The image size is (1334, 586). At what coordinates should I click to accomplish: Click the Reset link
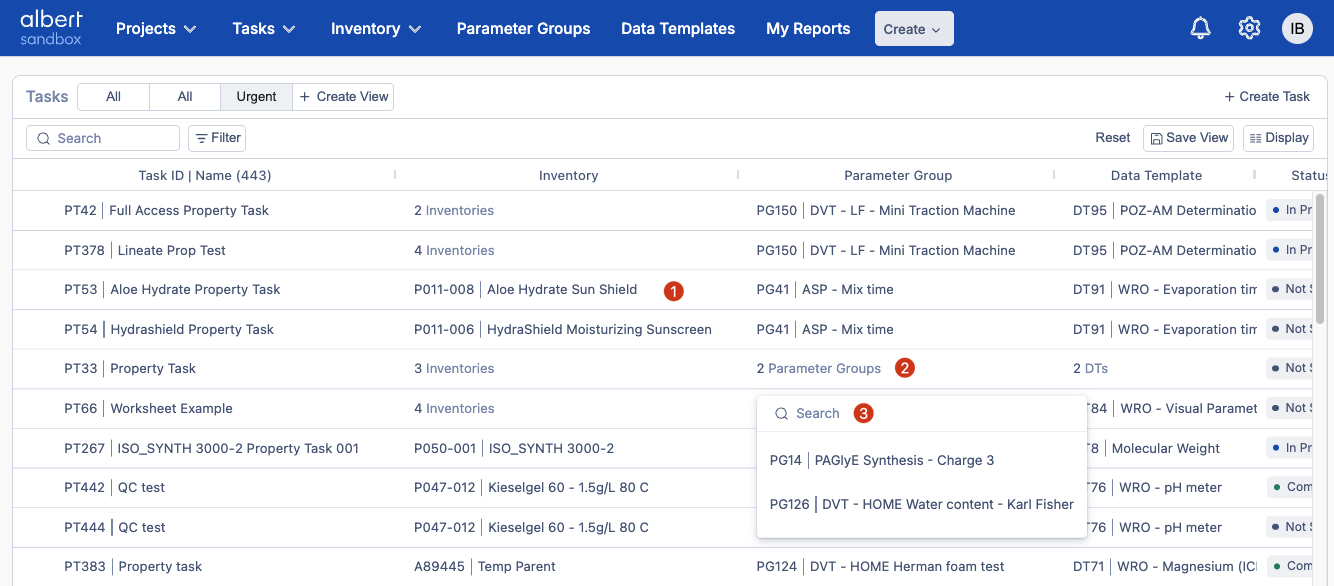pos(1112,138)
